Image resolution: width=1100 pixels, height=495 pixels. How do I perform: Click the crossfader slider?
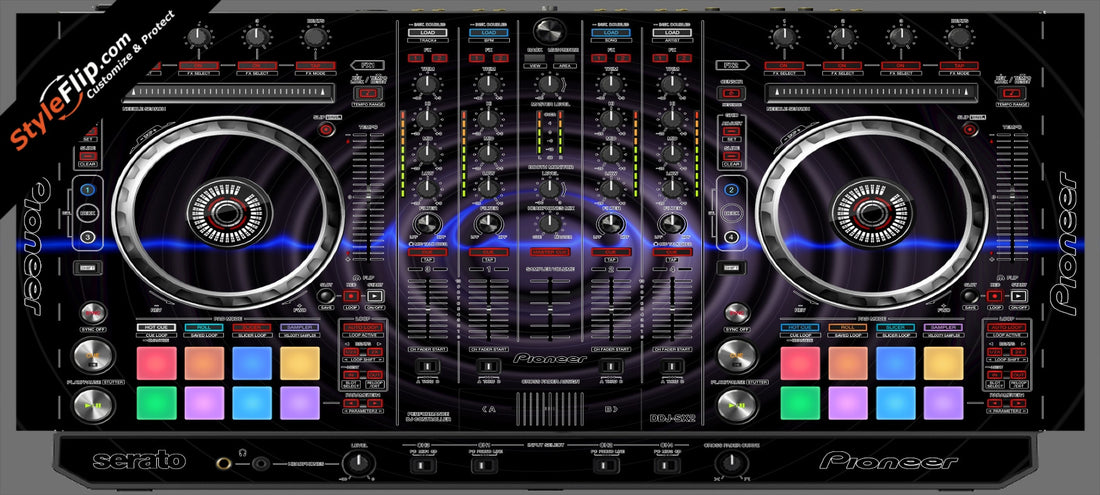(549, 409)
